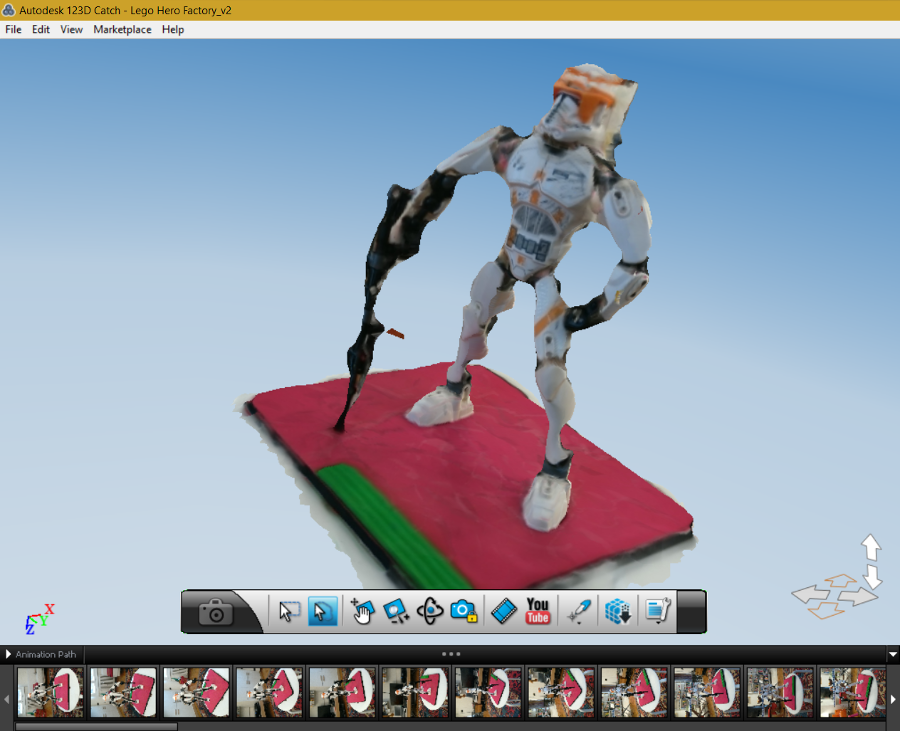Open the film strip animation tool
The image size is (900, 731).
[504, 611]
